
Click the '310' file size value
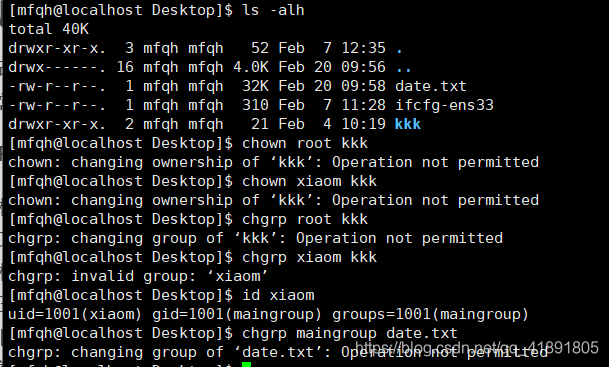click(x=255, y=105)
